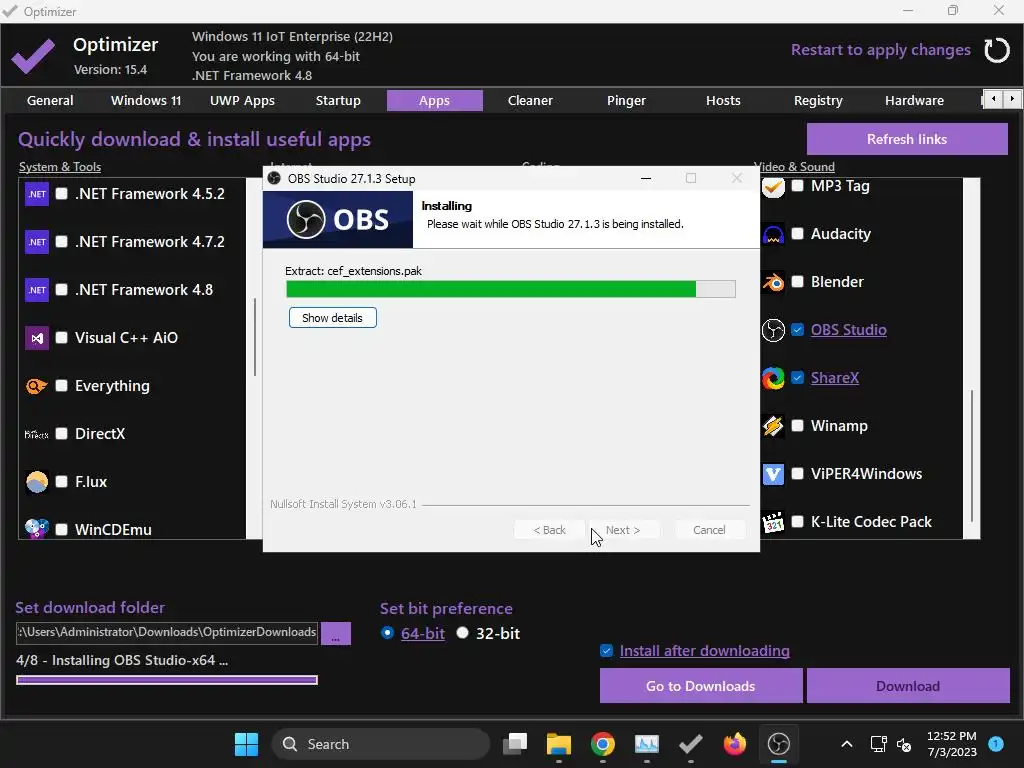
Task: Open the Windows Start menu
Action: 246,744
